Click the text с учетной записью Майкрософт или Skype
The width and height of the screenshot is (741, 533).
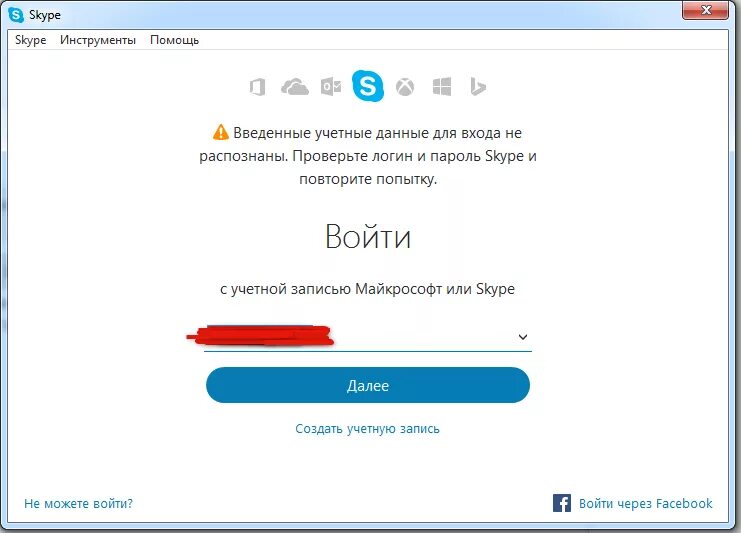(367, 289)
